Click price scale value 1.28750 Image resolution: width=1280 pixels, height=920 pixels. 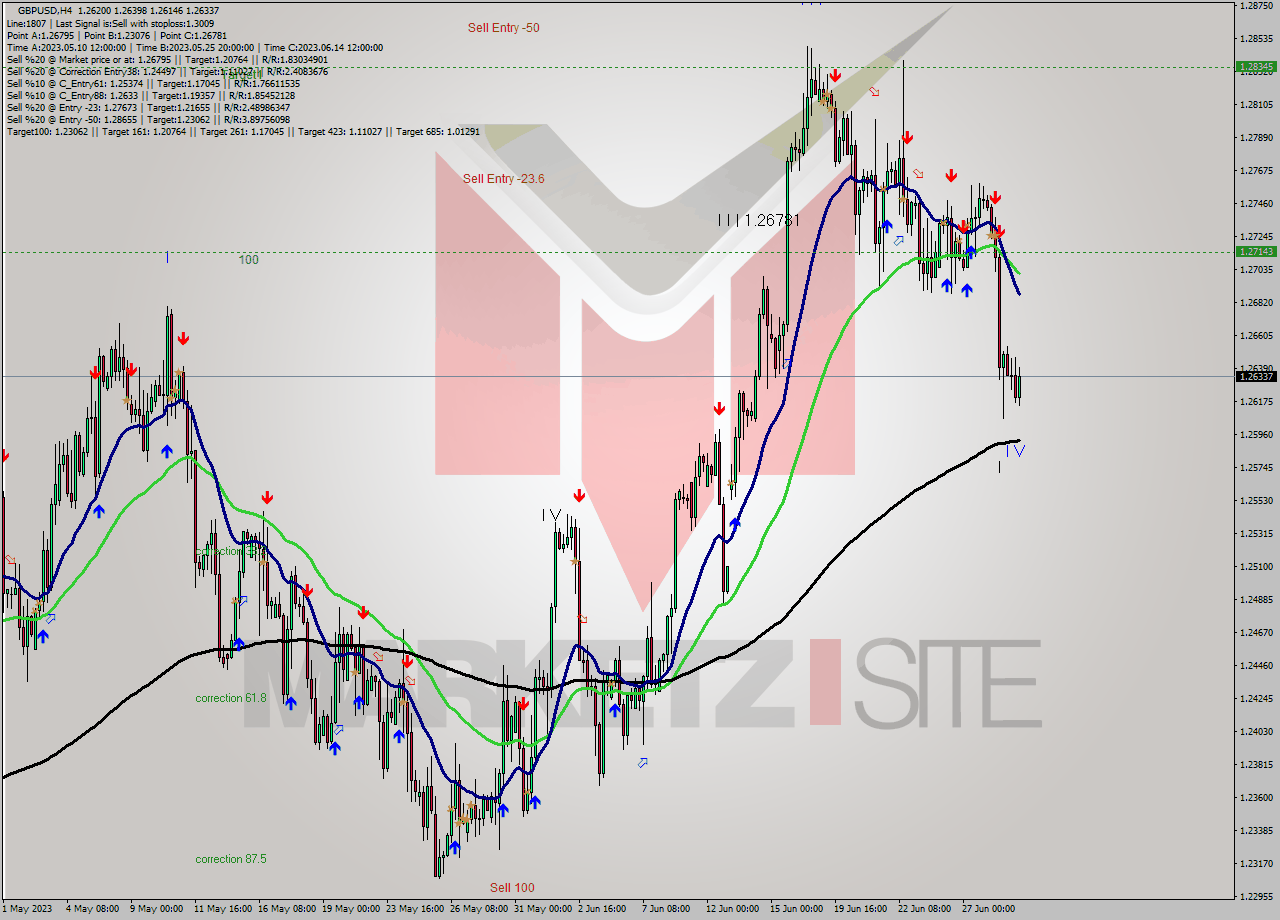click(x=1256, y=6)
